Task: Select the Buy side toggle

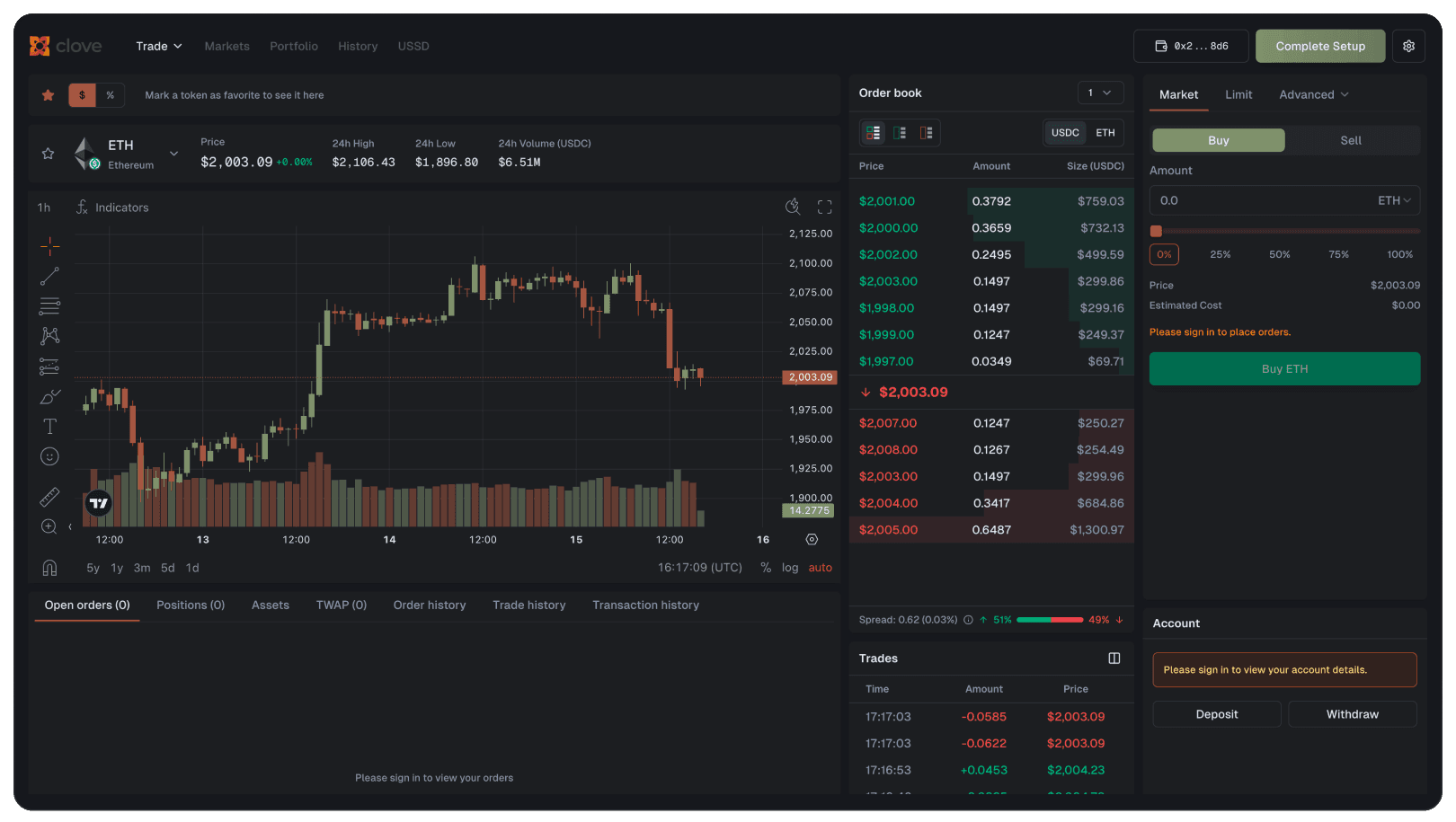Action: (1219, 140)
